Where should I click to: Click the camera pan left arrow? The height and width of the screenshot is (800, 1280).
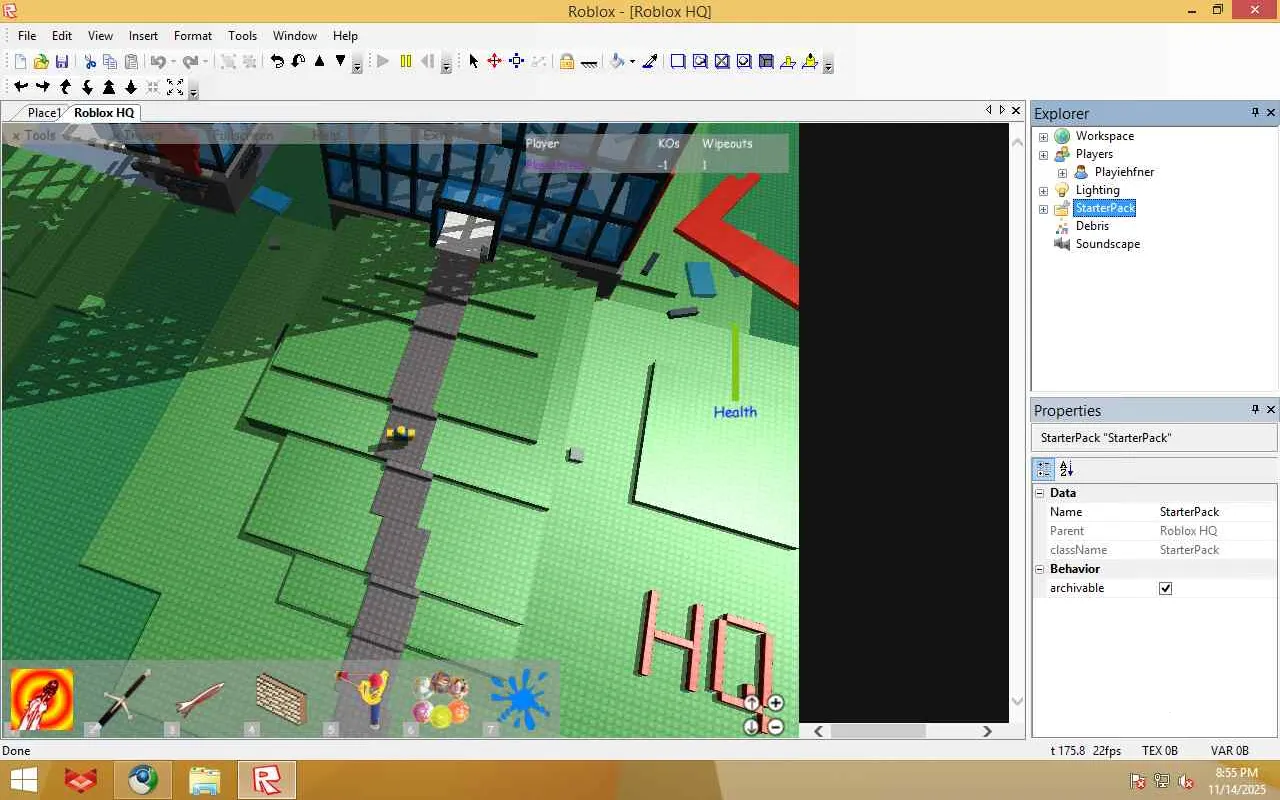20,88
